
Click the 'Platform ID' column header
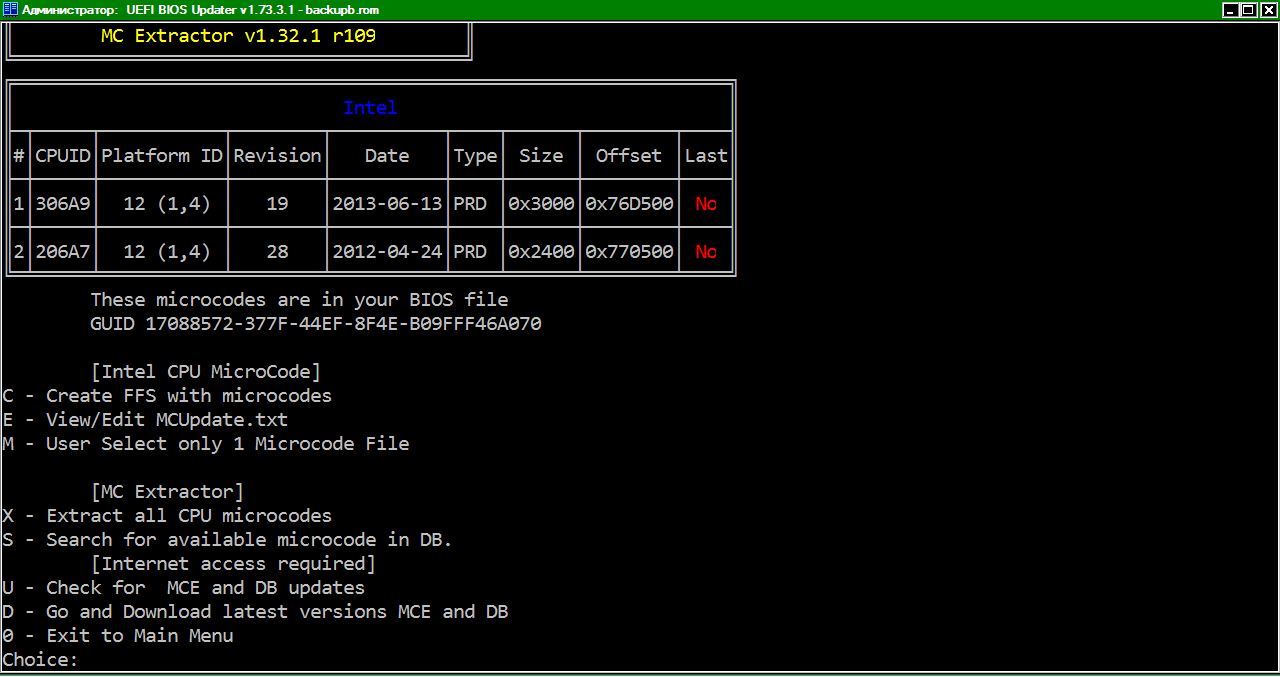pyautogui.click(x=162, y=156)
